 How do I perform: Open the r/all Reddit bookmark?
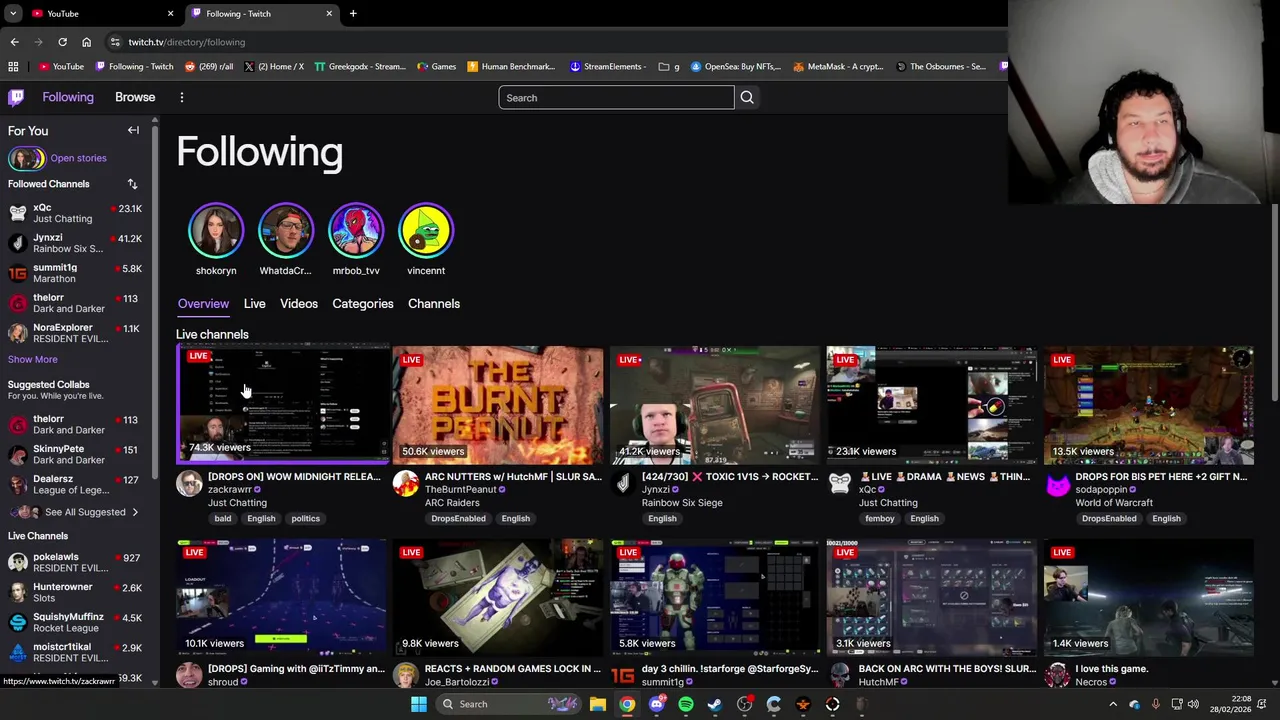coord(209,67)
